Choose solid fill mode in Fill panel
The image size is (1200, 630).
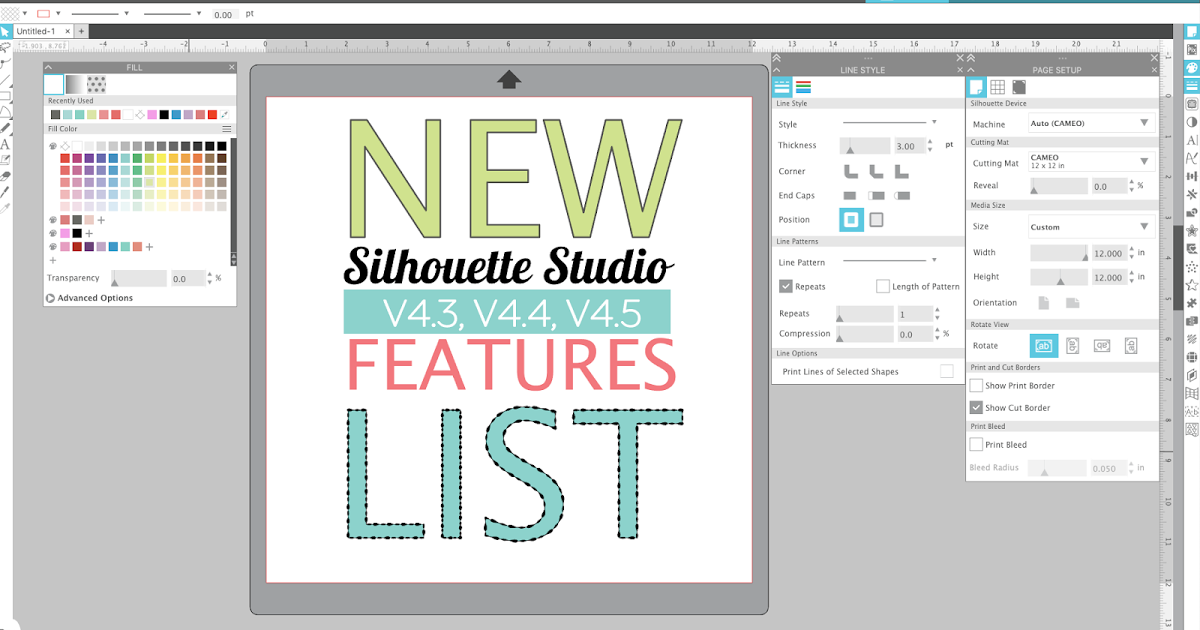54,84
